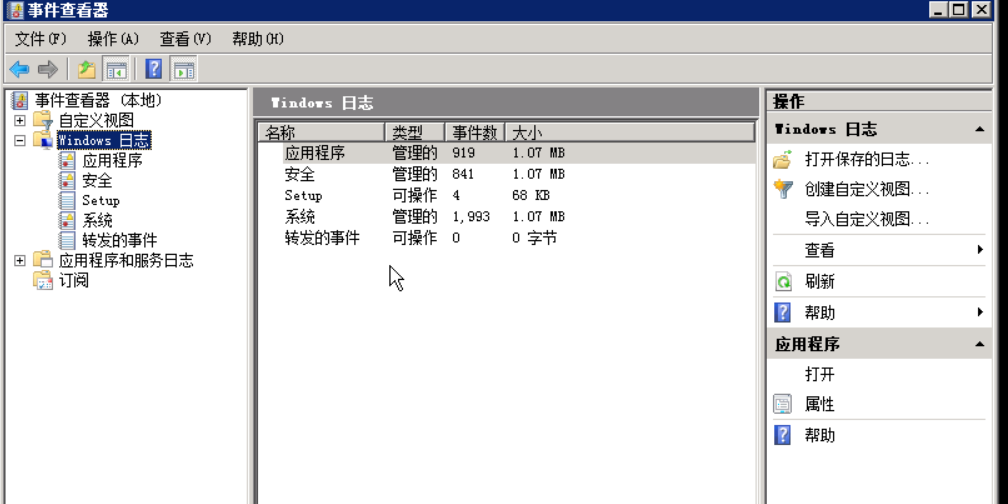Select 系统 row in the log list
The height and width of the screenshot is (504, 1008).
coord(507,217)
